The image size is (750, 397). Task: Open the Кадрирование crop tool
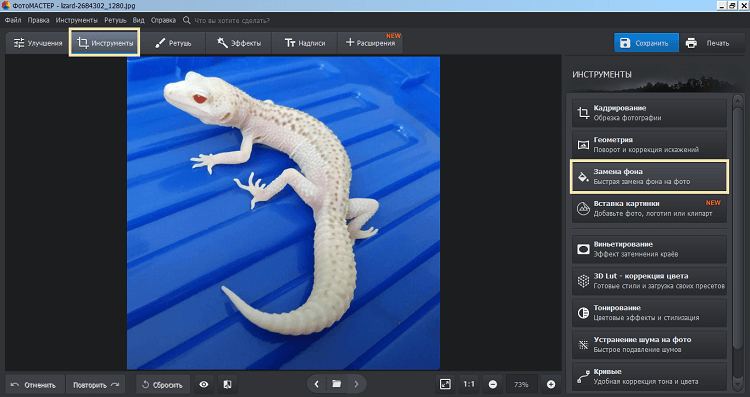pos(649,113)
